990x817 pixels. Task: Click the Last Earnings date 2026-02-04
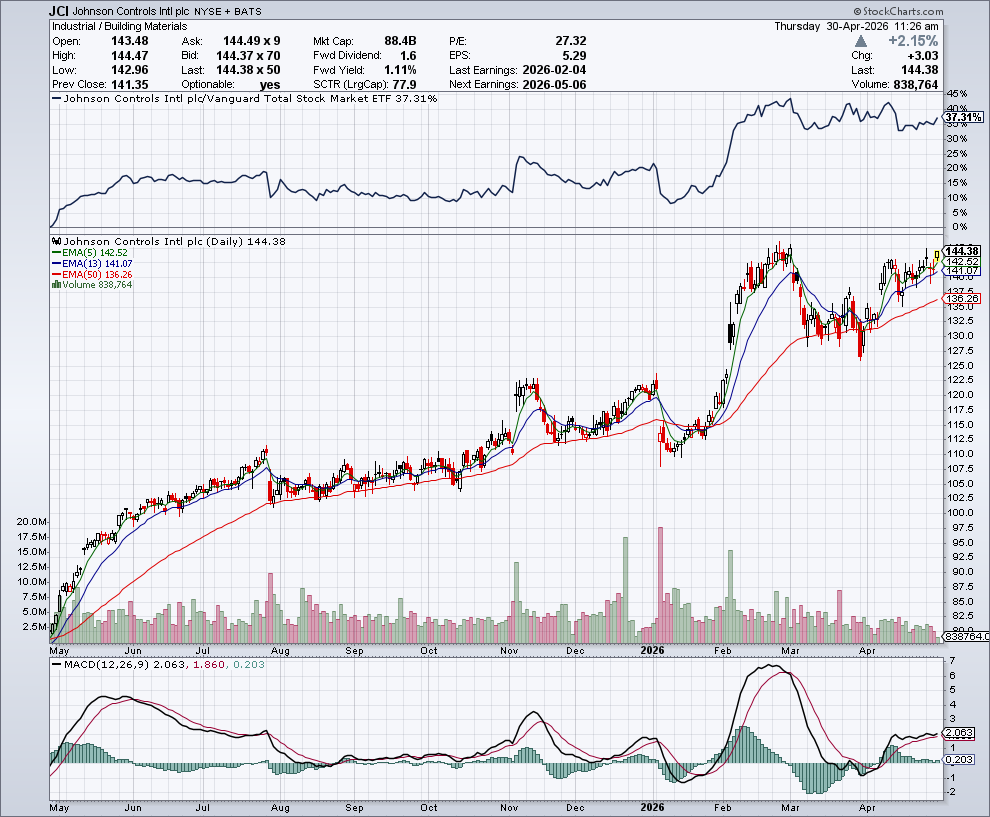554,70
